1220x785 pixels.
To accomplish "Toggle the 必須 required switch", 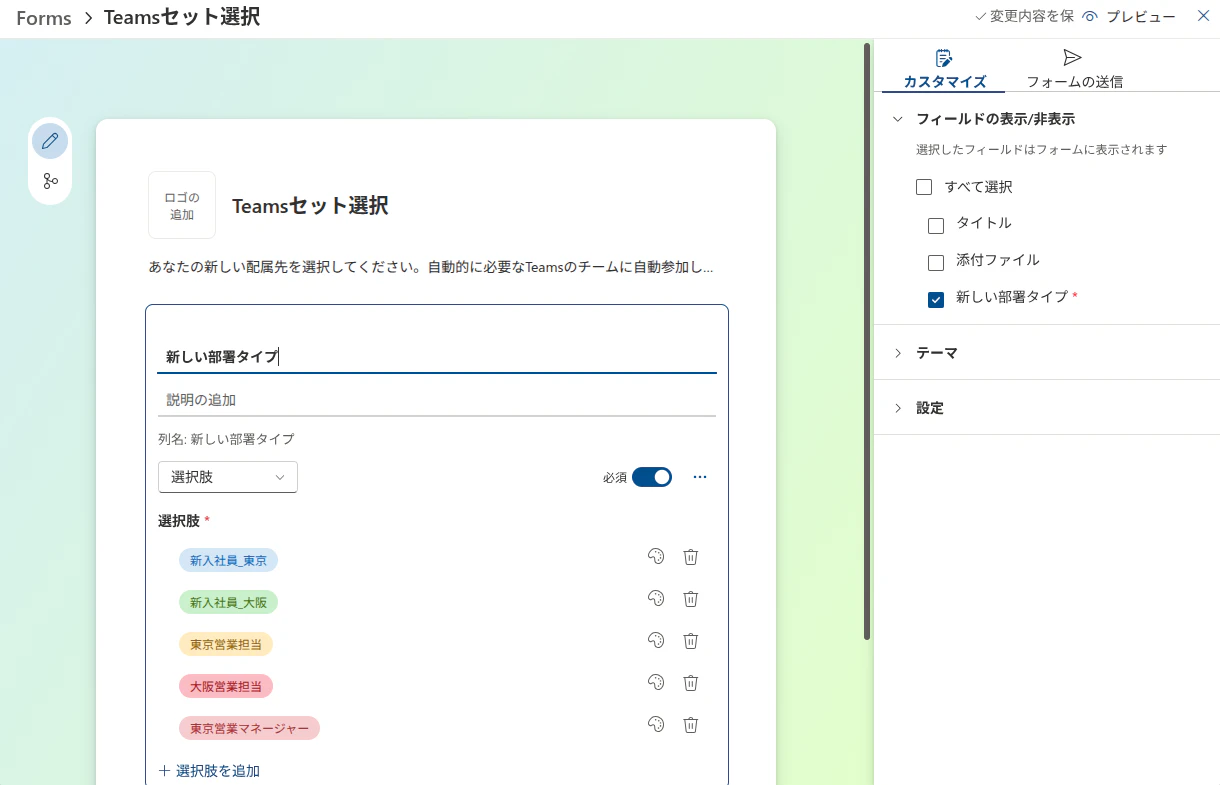I will (x=652, y=477).
